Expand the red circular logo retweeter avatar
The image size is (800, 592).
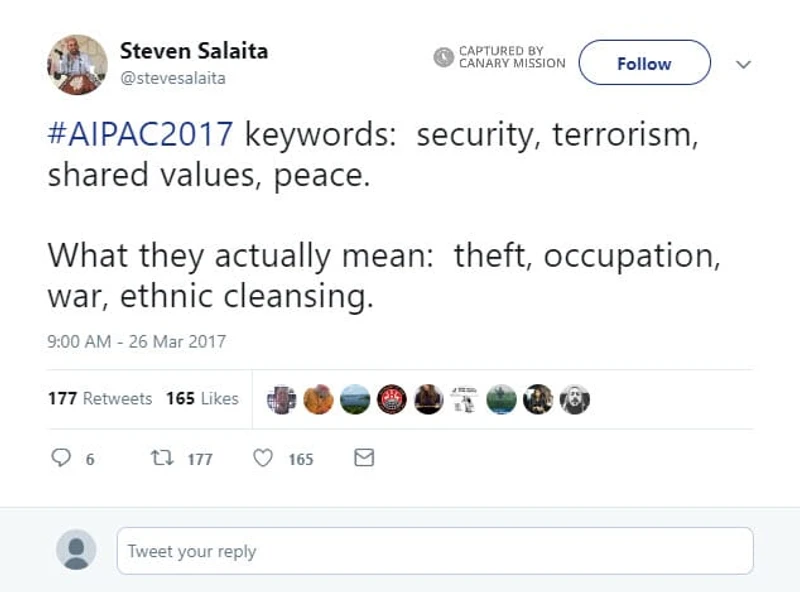[x=391, y=398]
